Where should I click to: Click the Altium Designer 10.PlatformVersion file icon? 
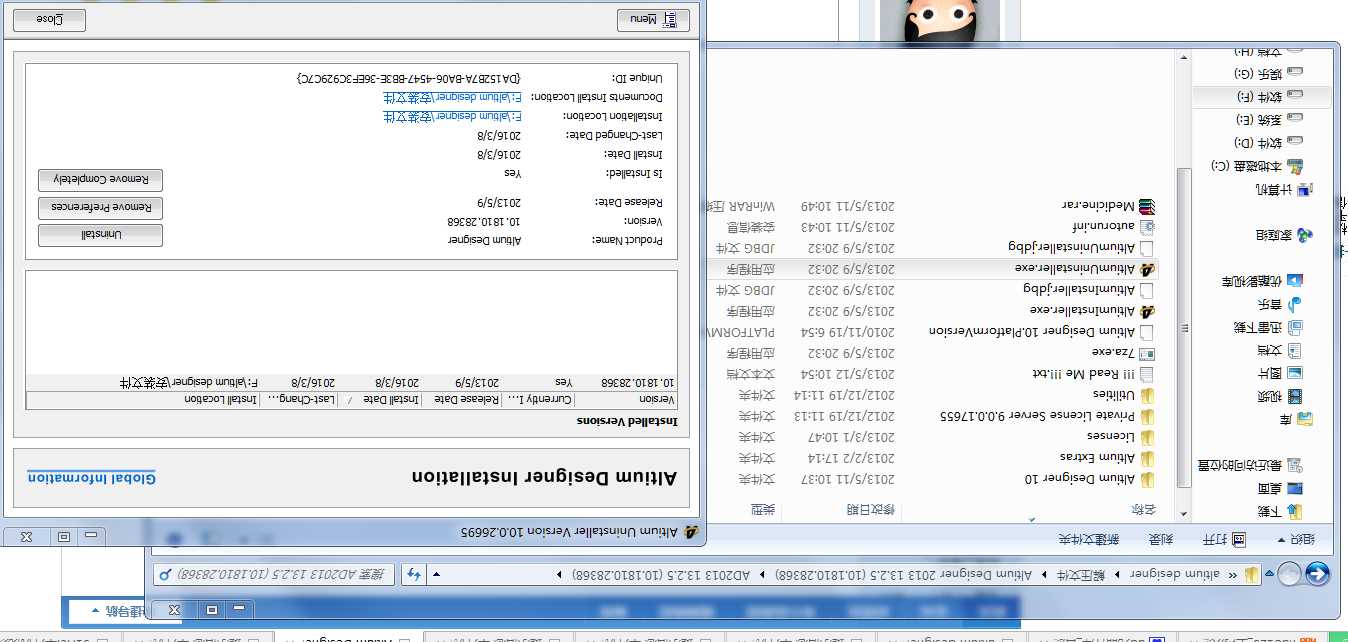(x=1147, y=332)
